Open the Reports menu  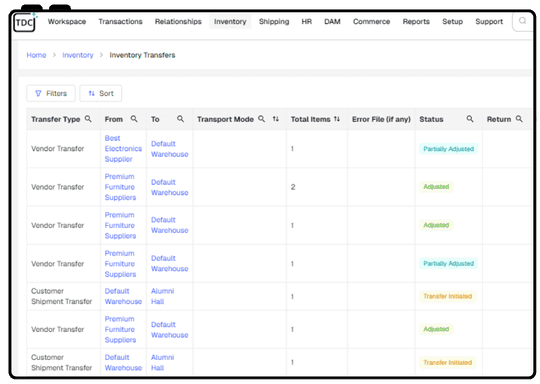416,22
